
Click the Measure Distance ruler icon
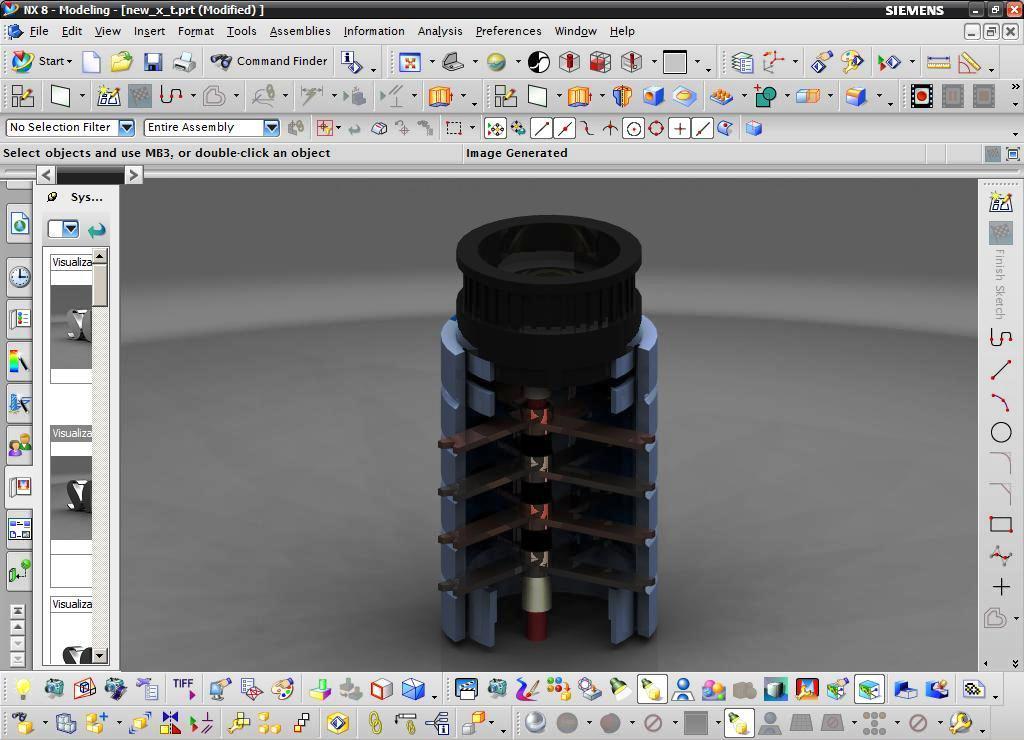coord(938,63)
